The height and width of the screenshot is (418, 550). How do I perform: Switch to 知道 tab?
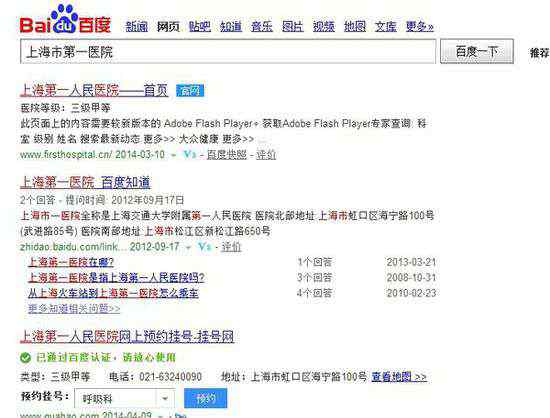click(231, 26)
